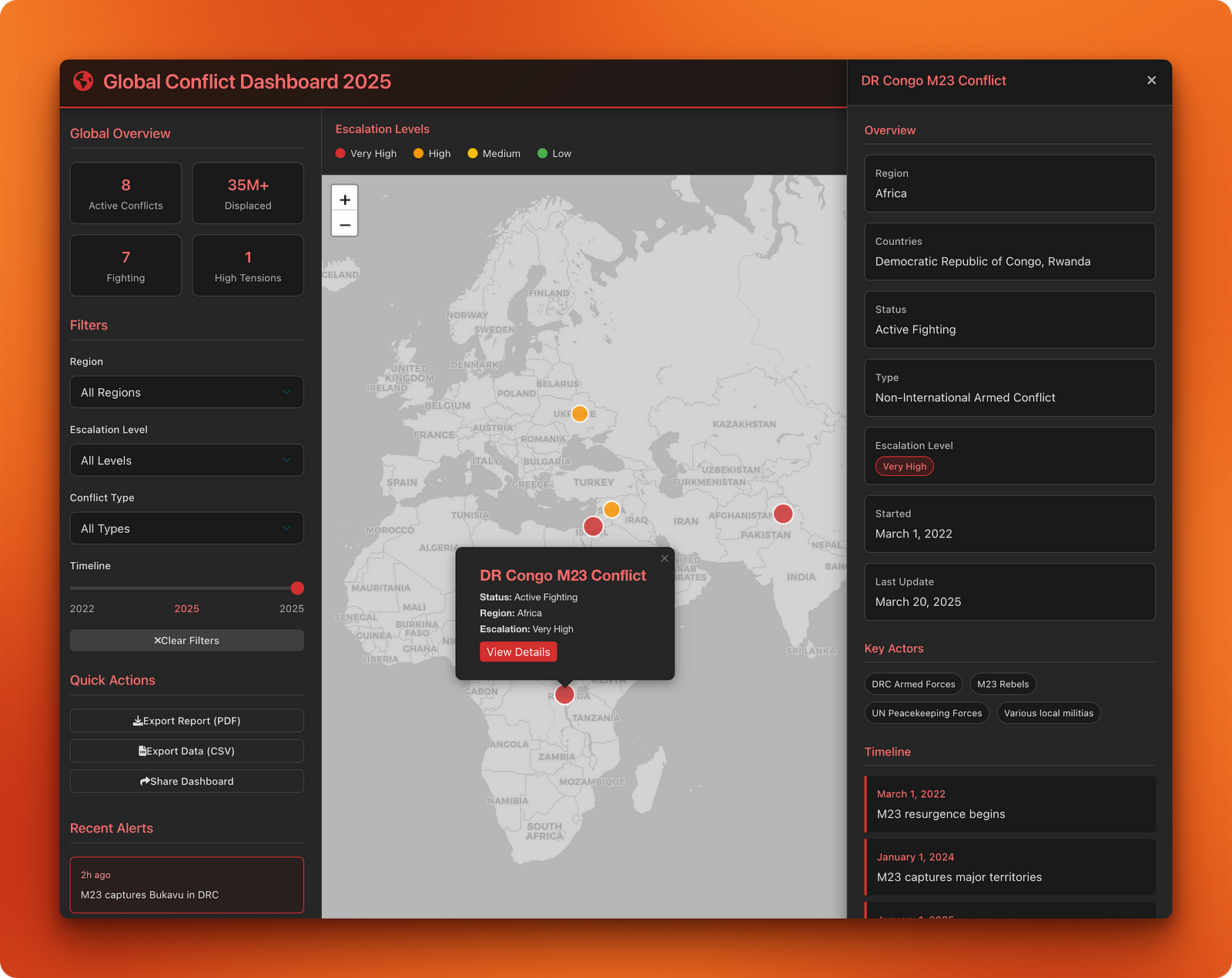1232x978 pixels.
Task: Click the Status Active Fighting card
Action: (x=1009, y=320)
